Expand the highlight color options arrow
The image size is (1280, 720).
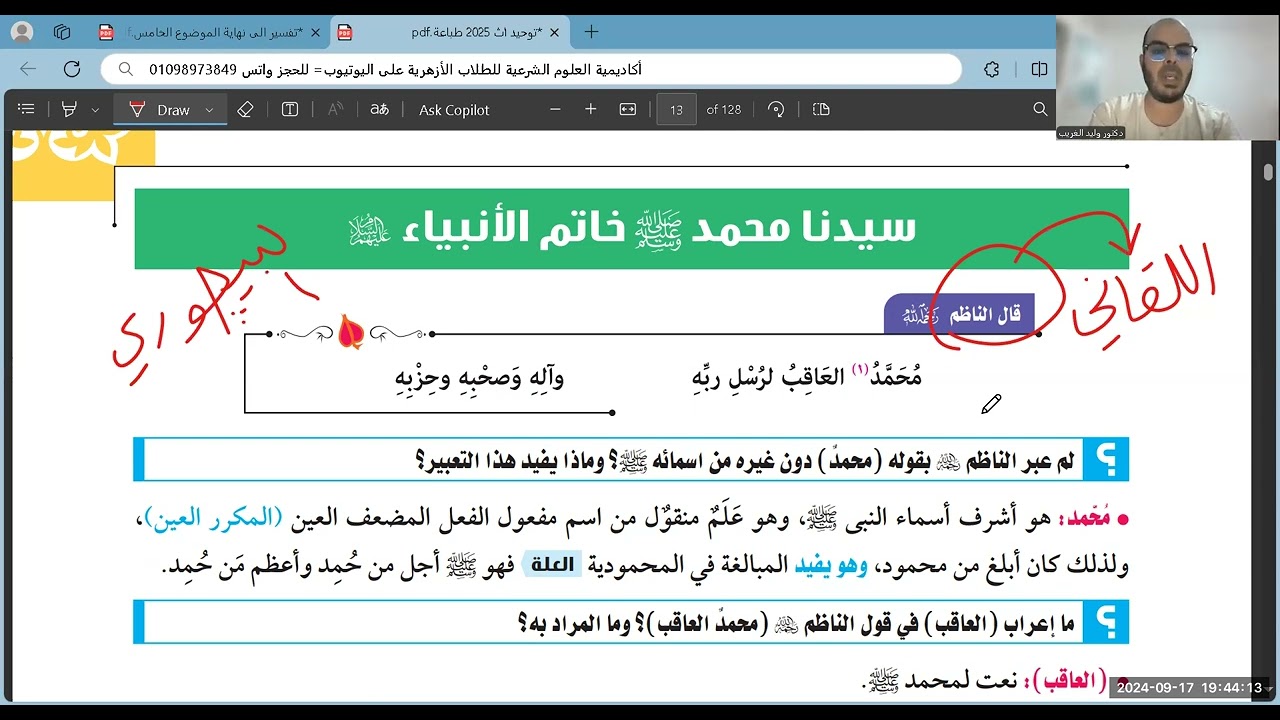95,110
